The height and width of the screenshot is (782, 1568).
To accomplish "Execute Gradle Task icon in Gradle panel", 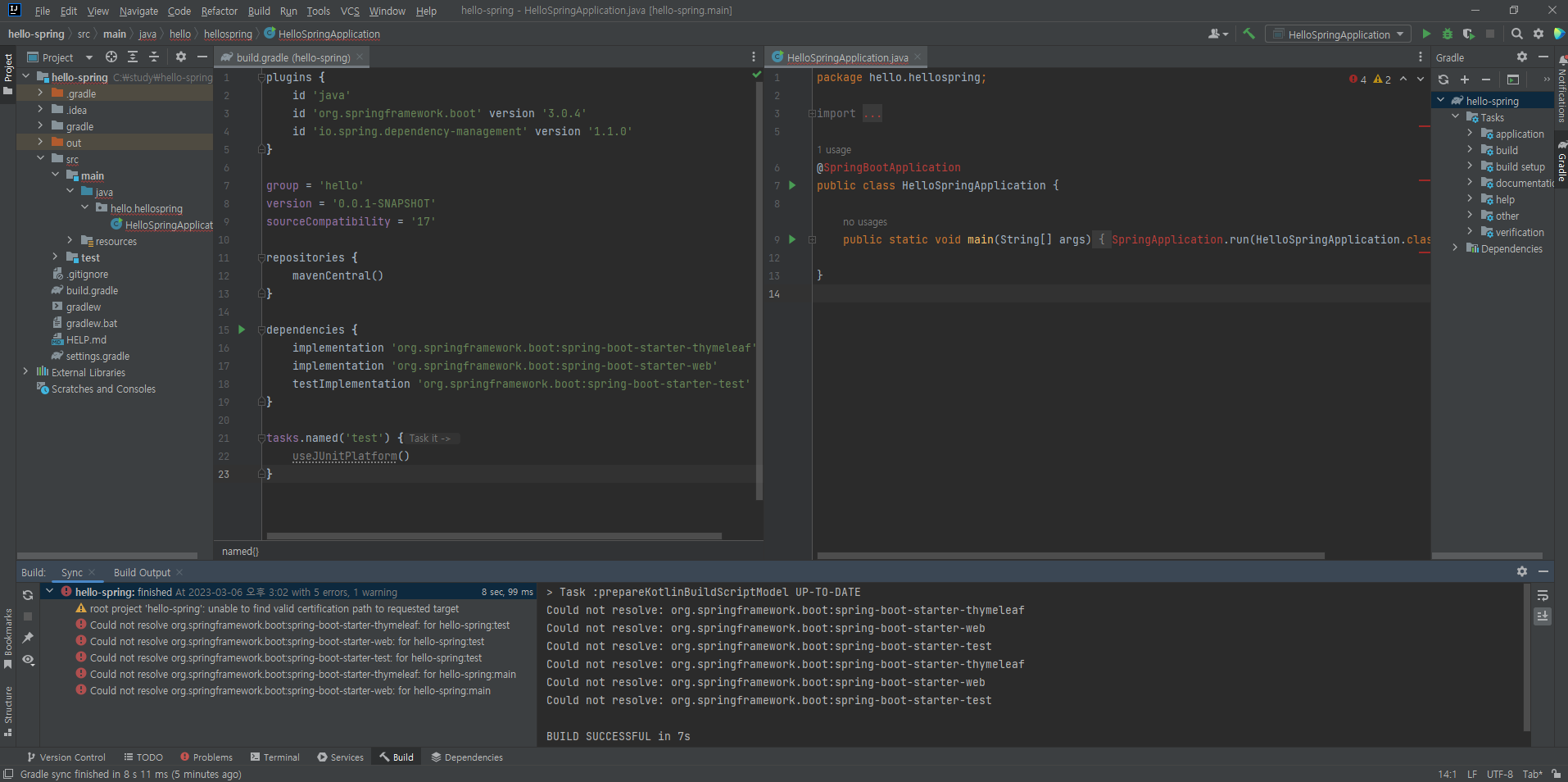I will tap(1513, 80).
